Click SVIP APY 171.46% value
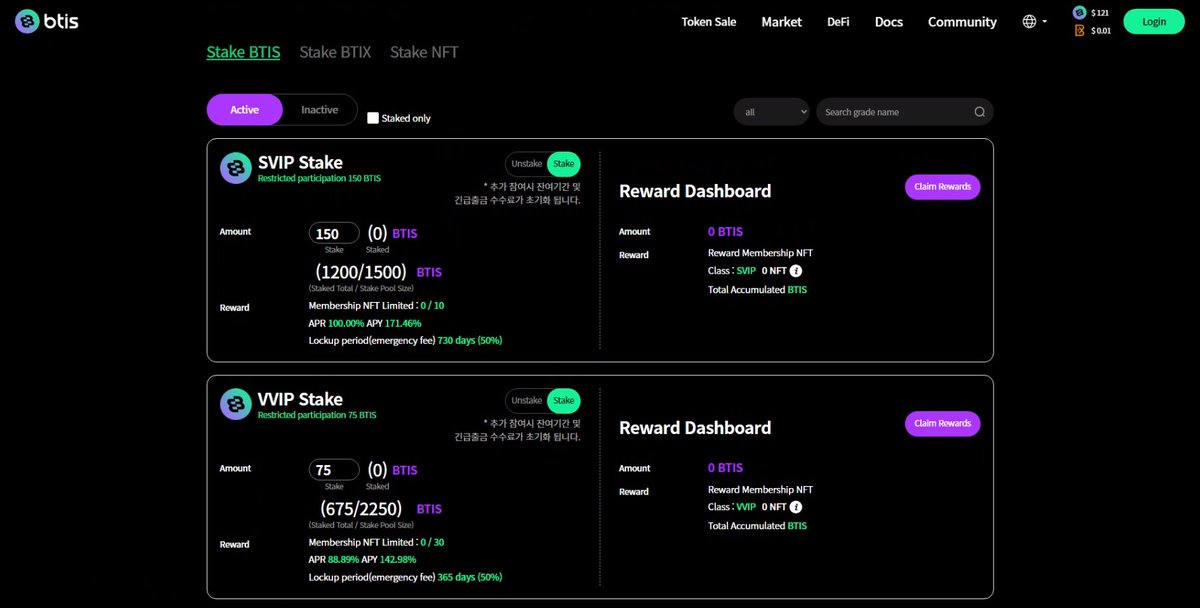This screenshot has width=1200, height=608. click(403, 324)
